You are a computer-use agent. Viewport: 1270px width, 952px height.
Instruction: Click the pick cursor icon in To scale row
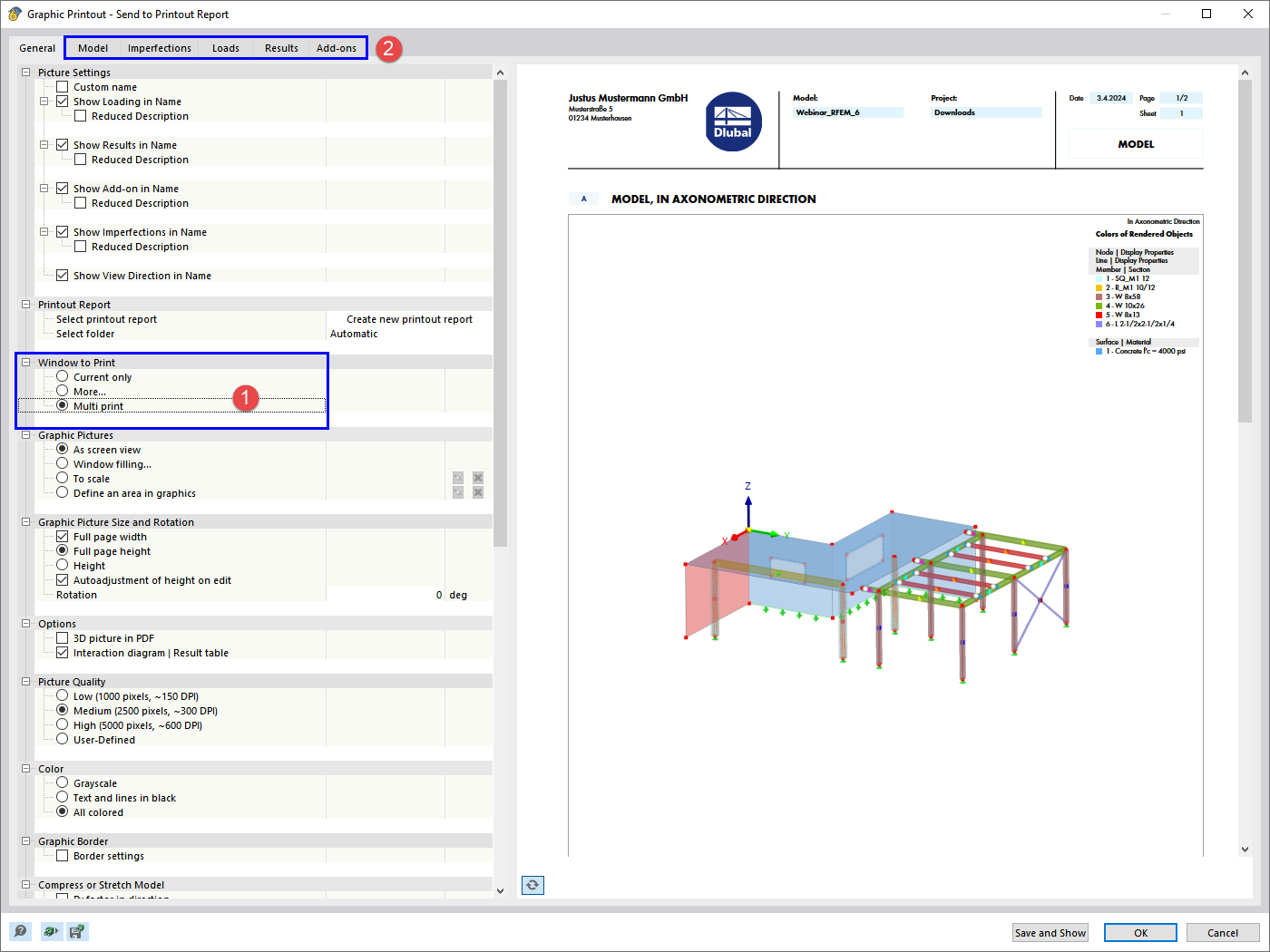pos(458,478)
